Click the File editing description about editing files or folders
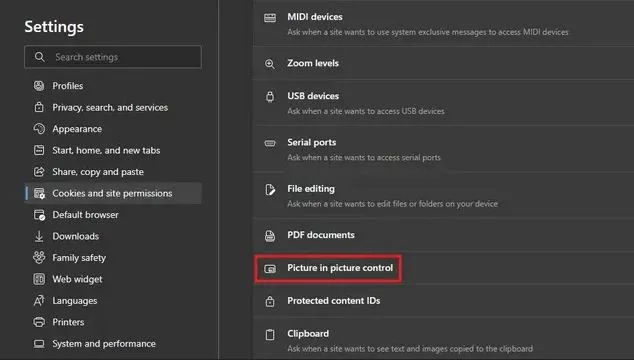 [393, 203]
